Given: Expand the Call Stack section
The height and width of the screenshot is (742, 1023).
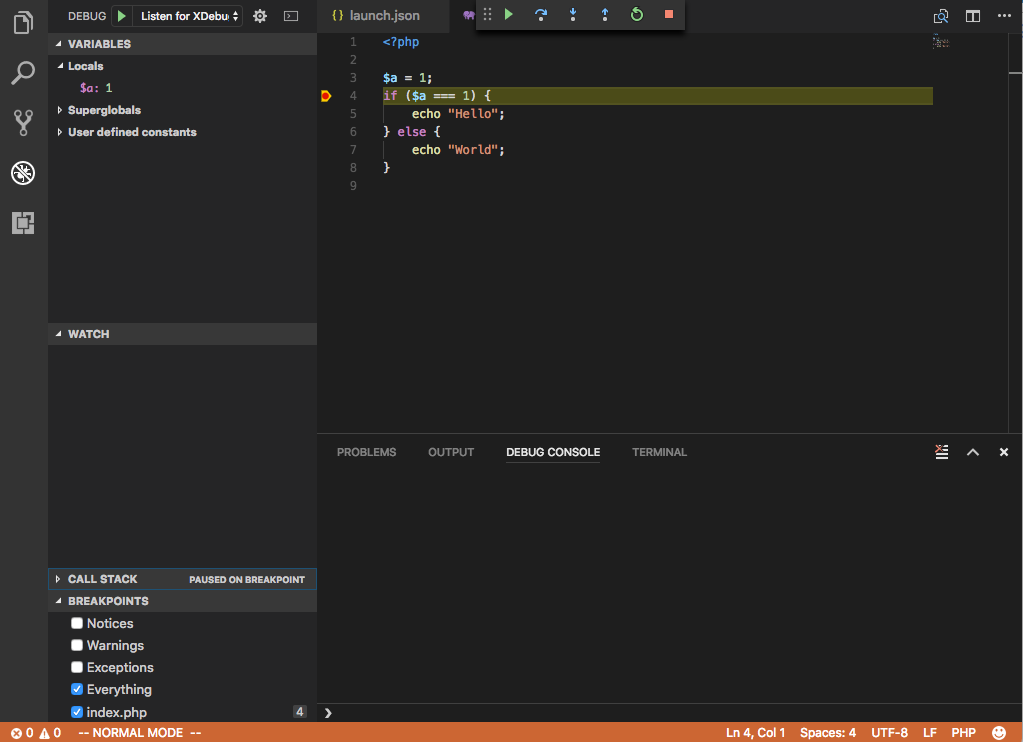Looking at the screenshot, I should pyautogui.click(x=58, y=578).
